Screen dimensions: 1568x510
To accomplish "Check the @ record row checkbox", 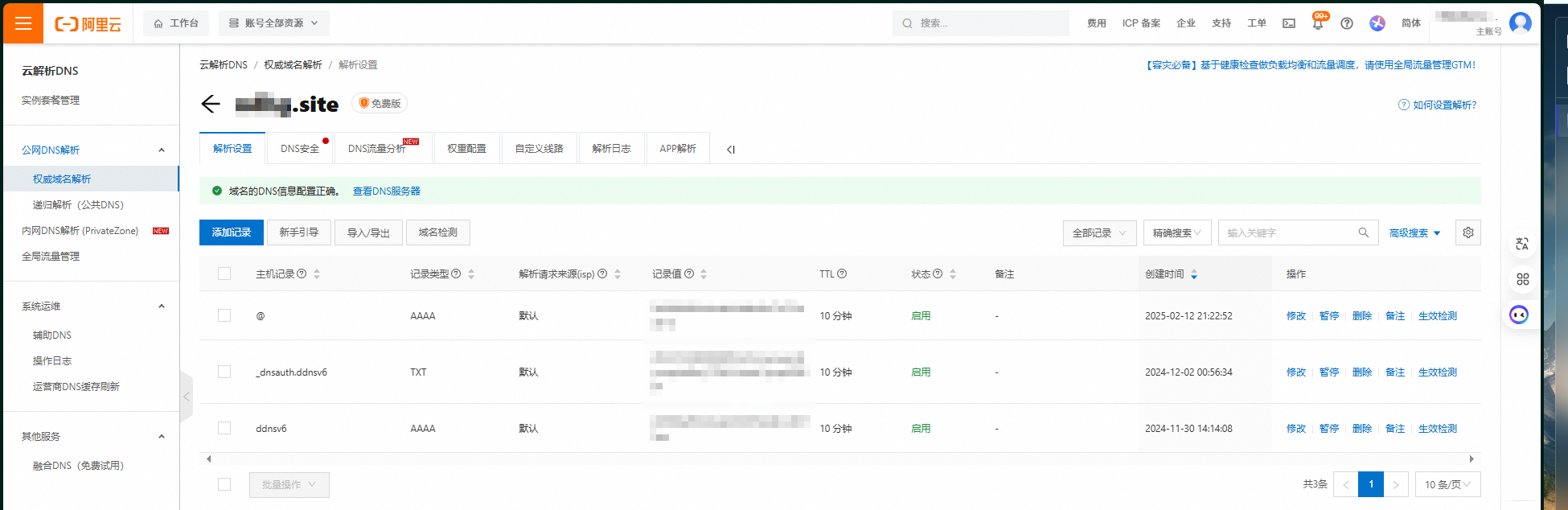I will pos(224,315).
